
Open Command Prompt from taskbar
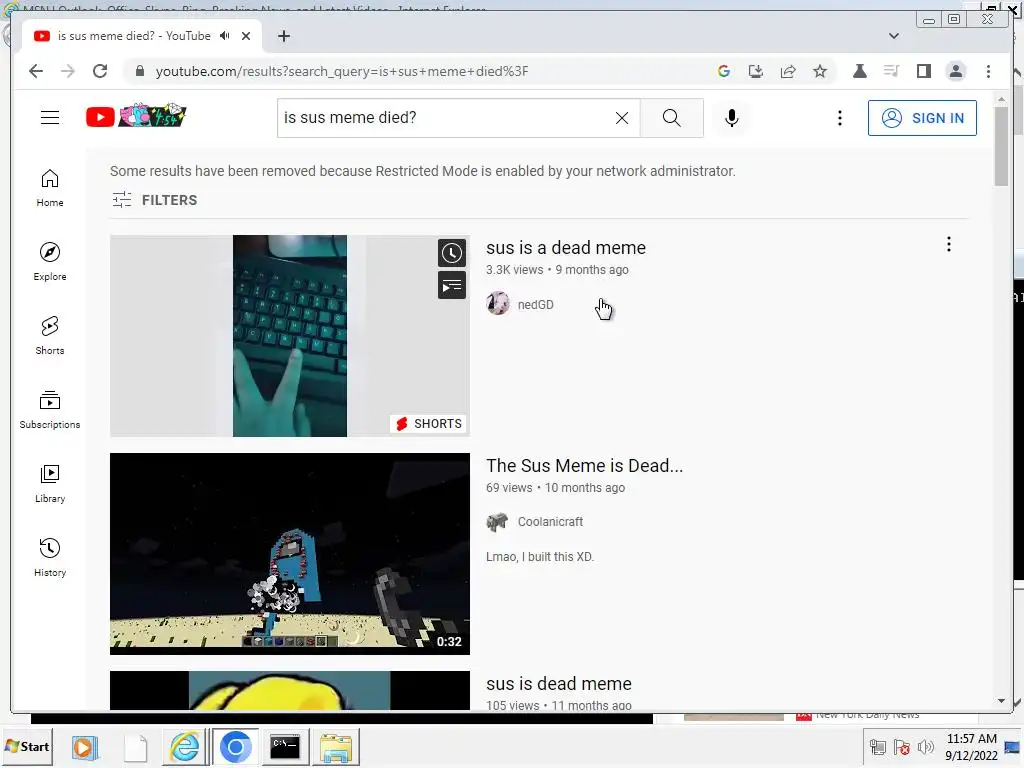coord(285,746)
